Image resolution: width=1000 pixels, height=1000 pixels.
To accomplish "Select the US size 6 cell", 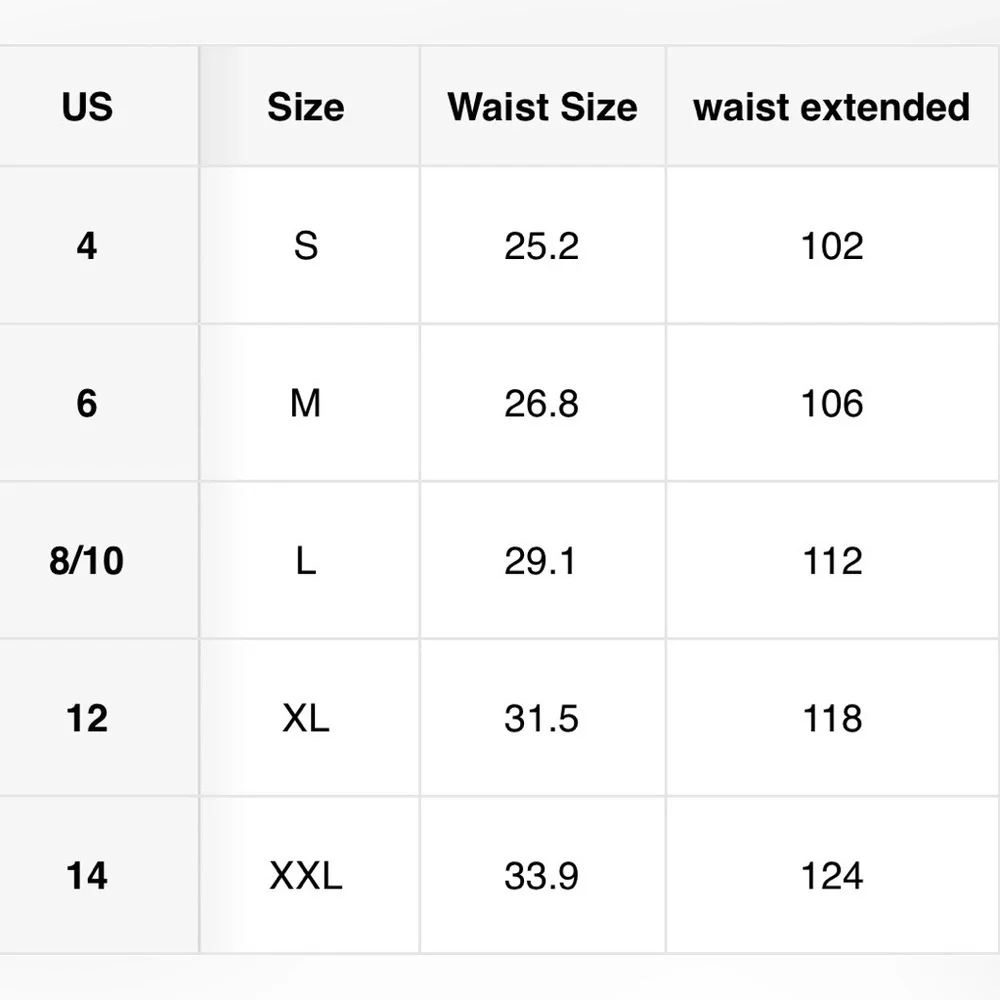I will (x=87, y=403).
